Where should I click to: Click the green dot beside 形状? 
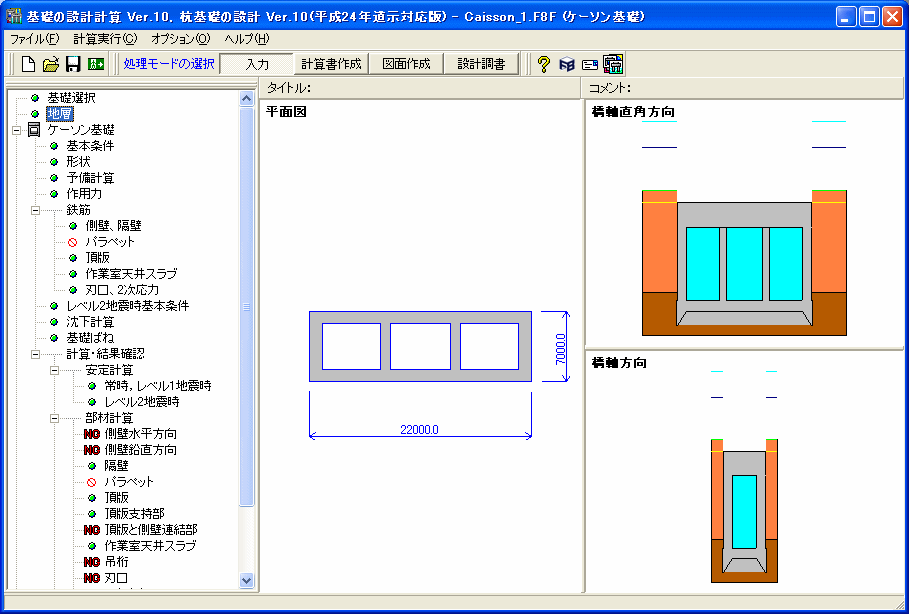(x=54, y=162)
